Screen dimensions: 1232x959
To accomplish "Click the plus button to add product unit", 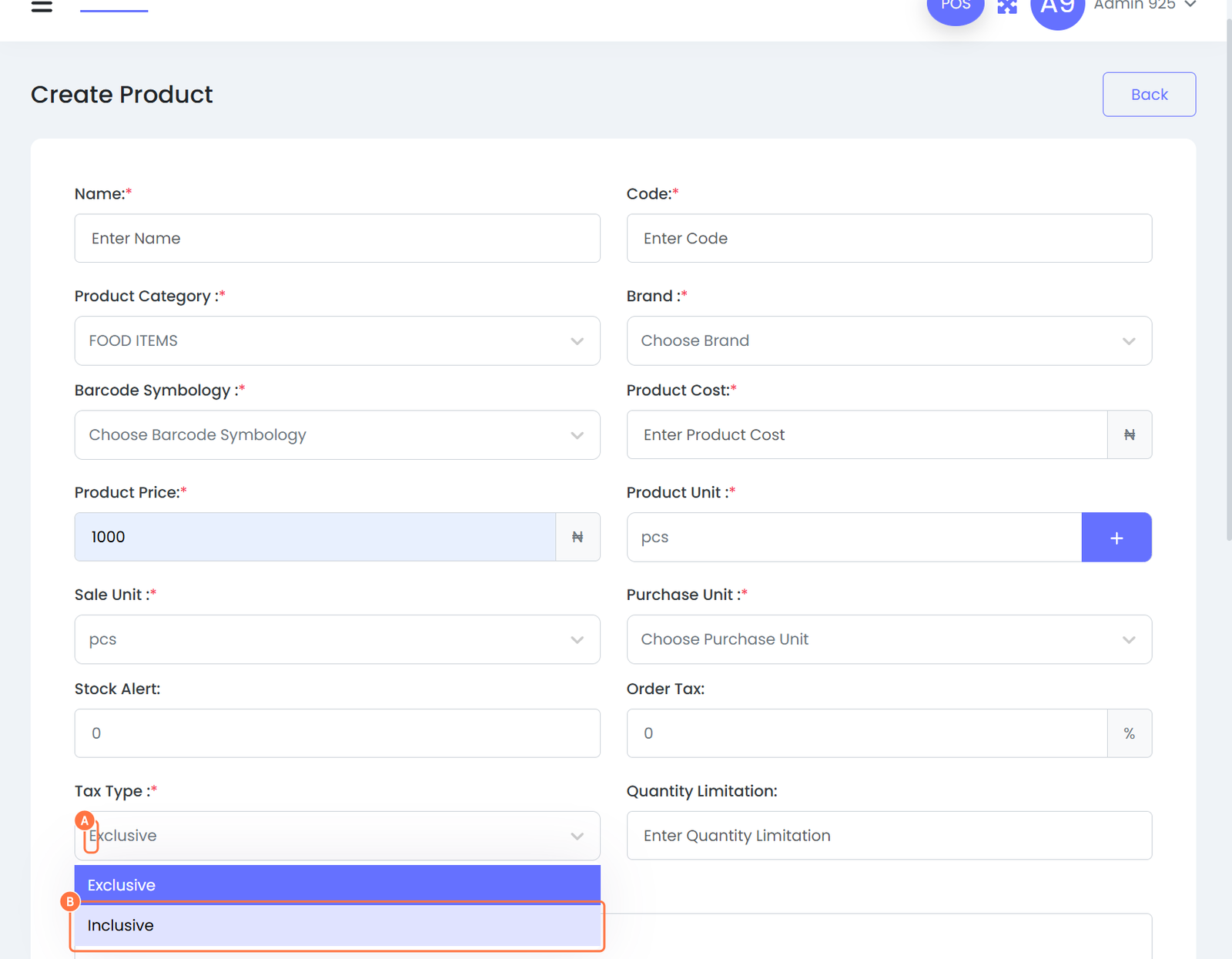I will [x=1116, y=537].
